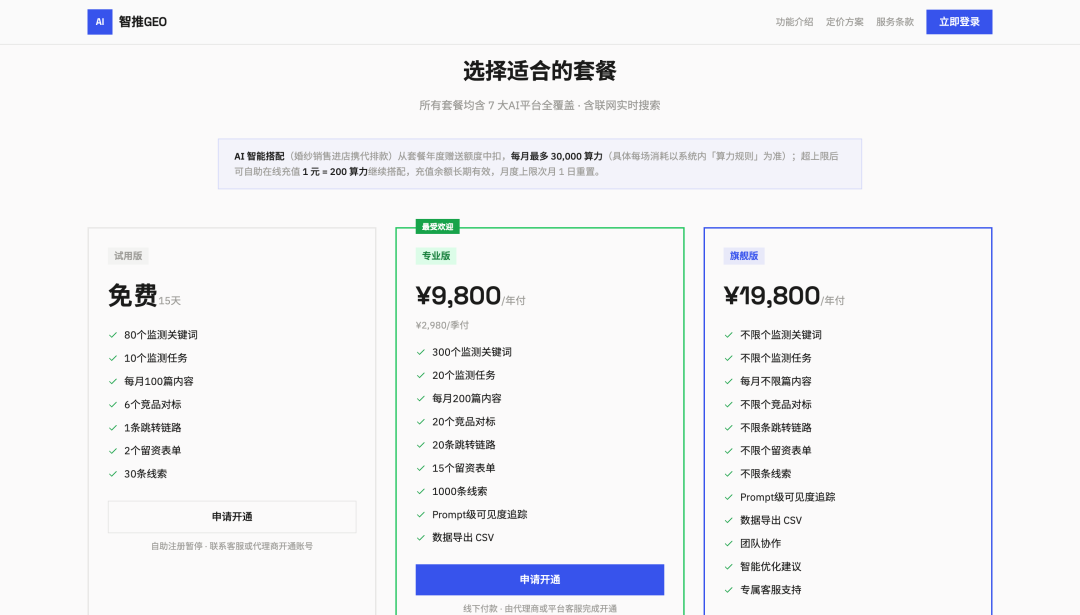This screenshot has width=1080, height=615.
Task: Click the 1000条线索 feature
Action: [459, 492]
